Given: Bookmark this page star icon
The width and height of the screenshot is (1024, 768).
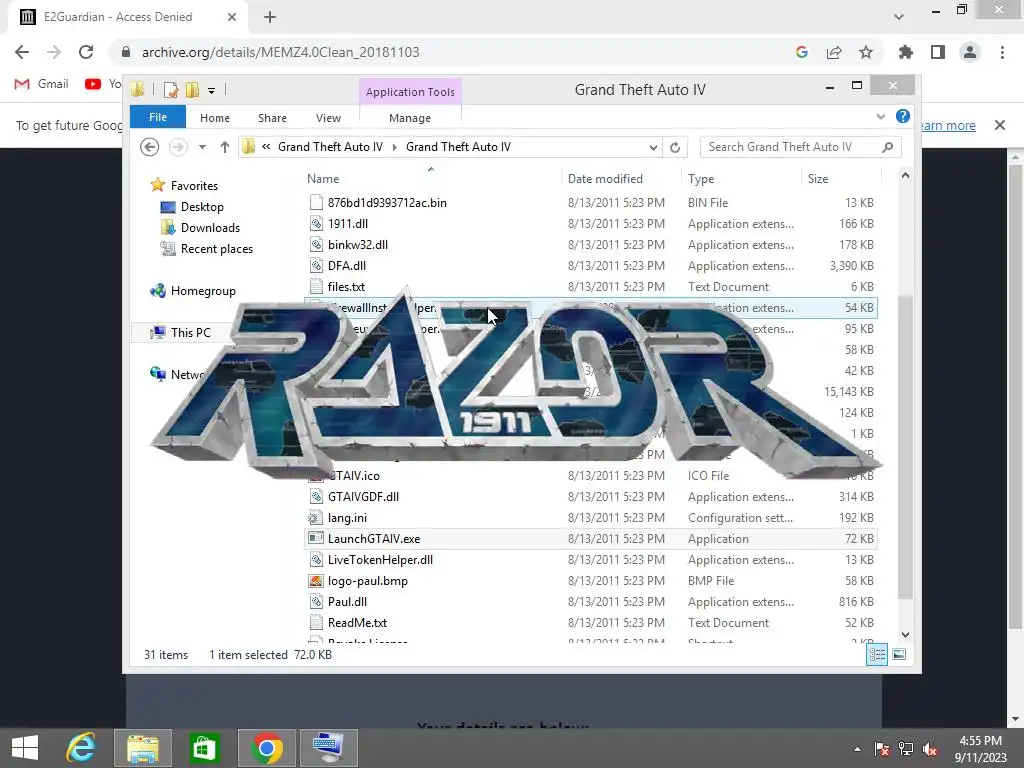Looking at the screenshot, I should (x=866, y=52).
